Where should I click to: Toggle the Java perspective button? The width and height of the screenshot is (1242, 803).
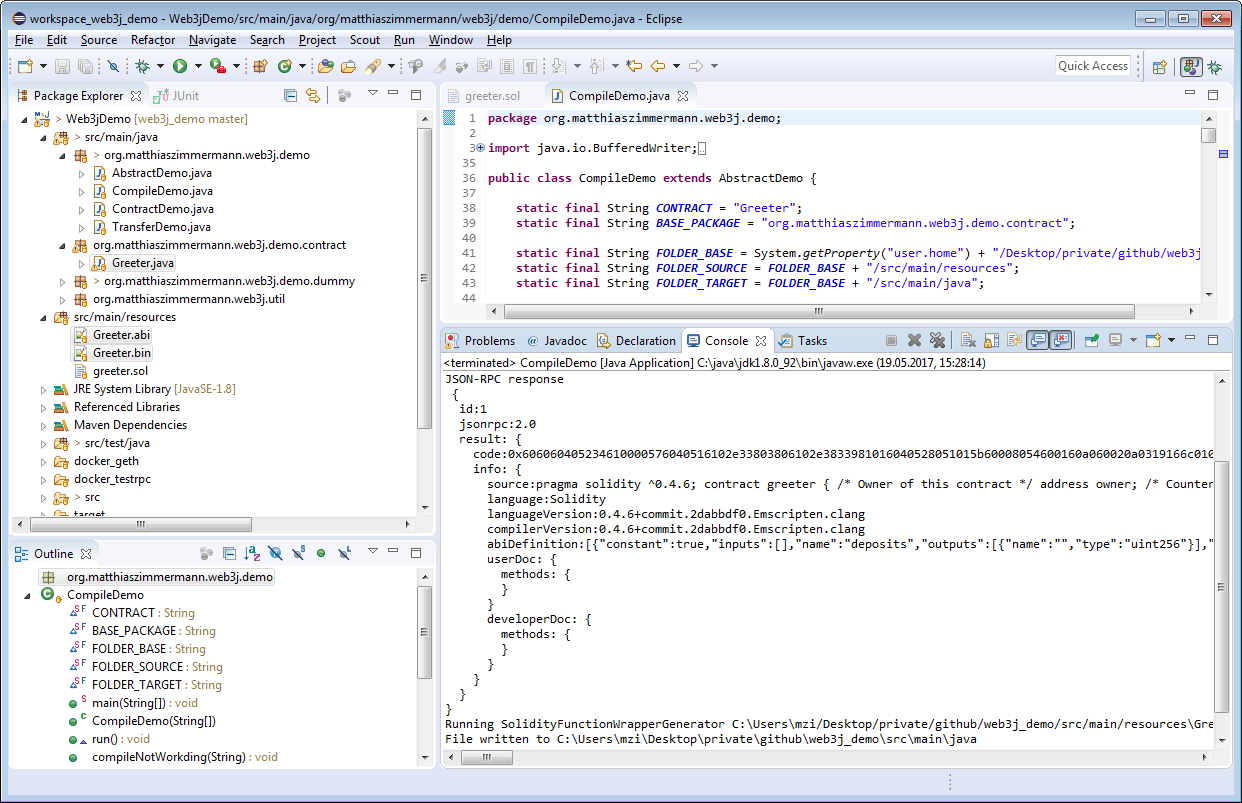[1190, 67]
